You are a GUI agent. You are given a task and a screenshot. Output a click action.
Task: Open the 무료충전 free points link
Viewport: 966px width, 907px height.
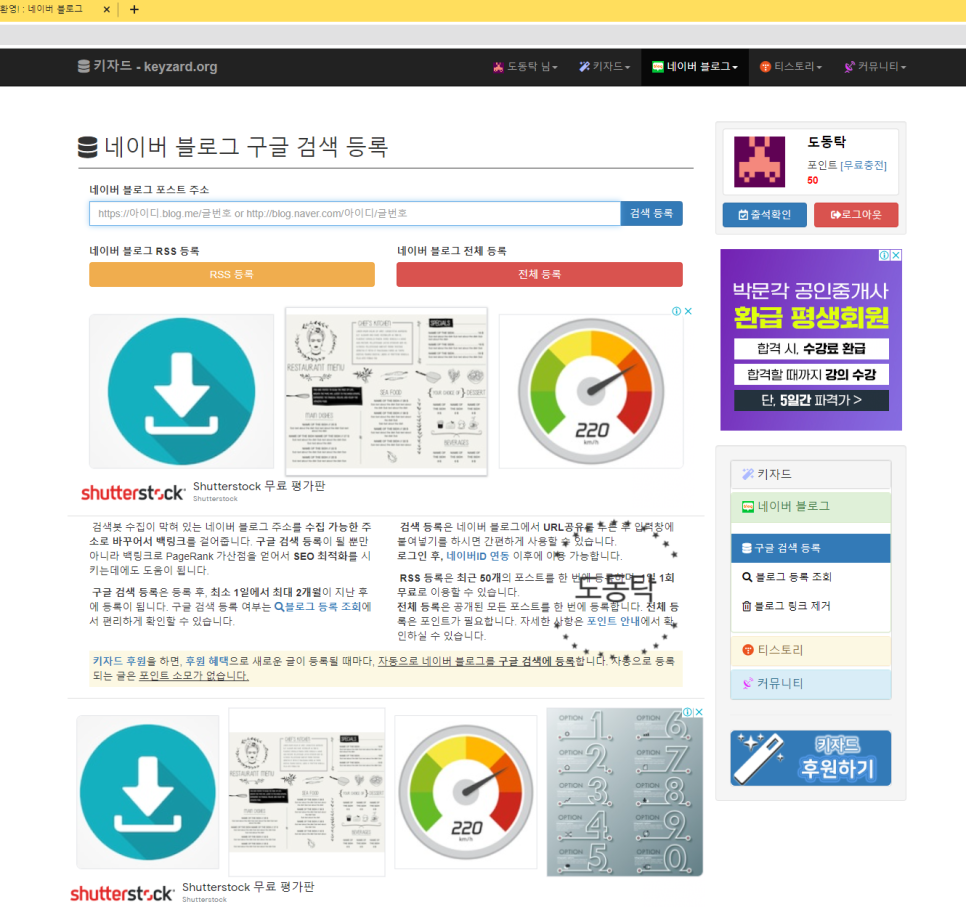tap(863, 165)
